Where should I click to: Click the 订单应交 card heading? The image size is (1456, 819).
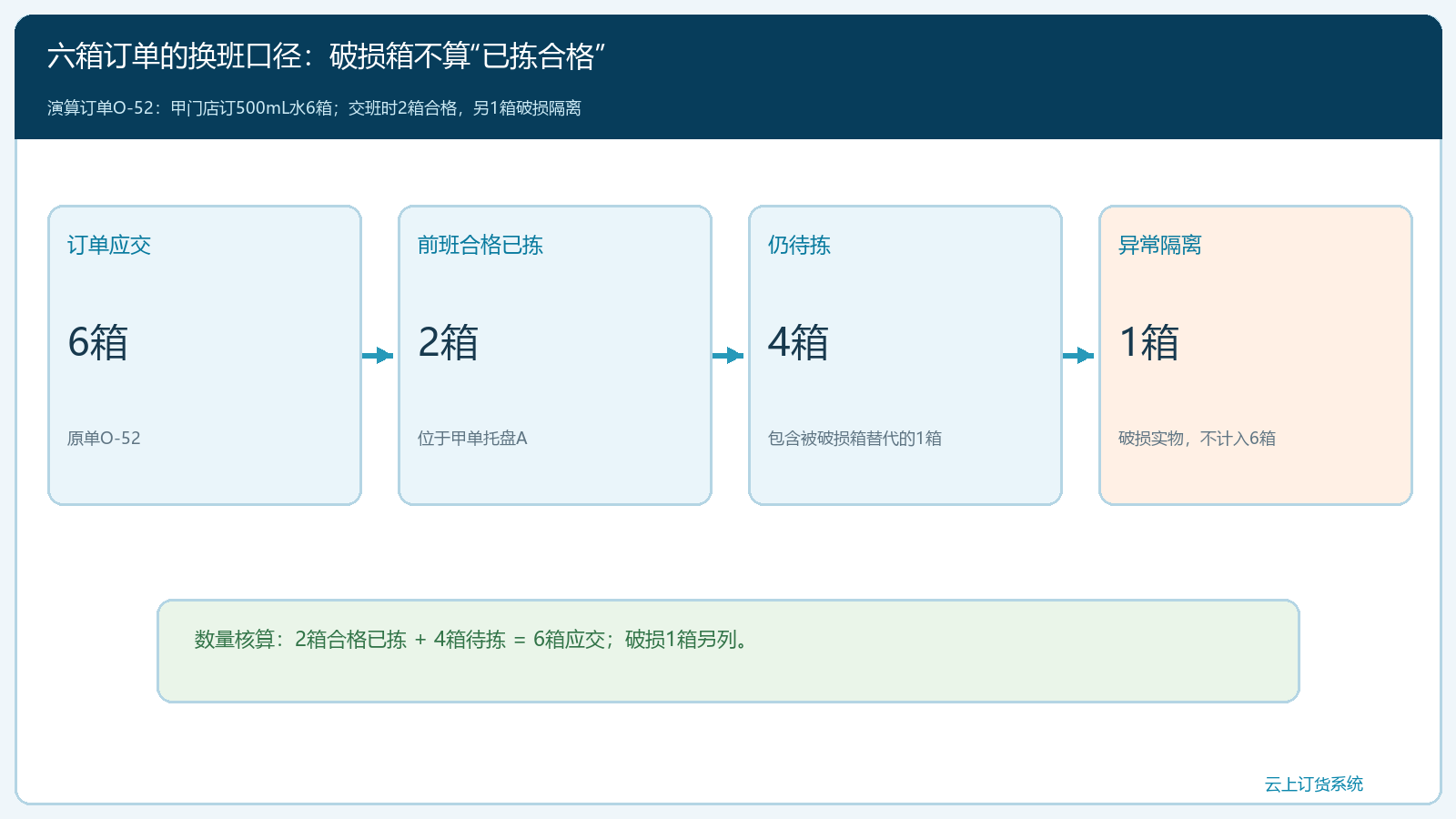109,245
